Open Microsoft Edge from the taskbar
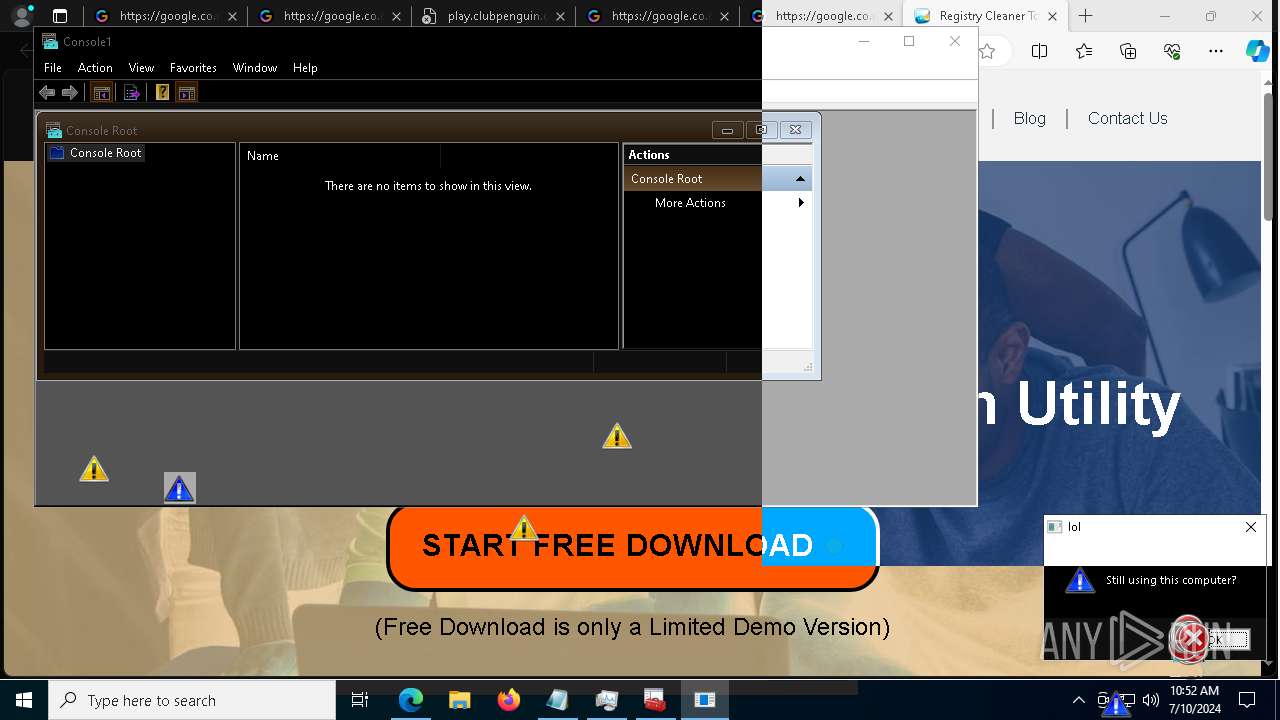Image resolution: width=1280 pixels, height=720 pixels. (x=411, y=700)
